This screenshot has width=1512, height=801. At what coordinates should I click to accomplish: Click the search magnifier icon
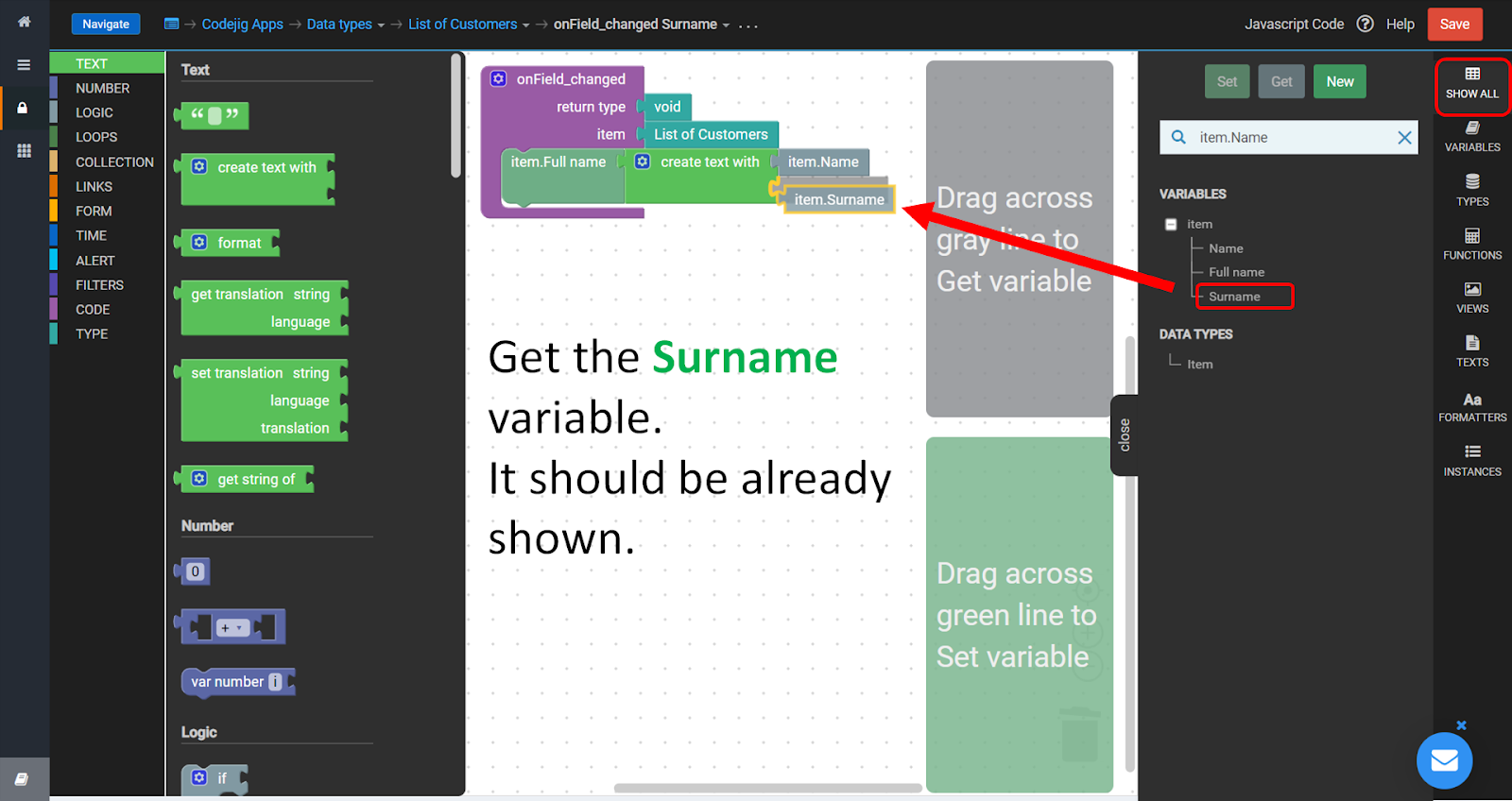coord(1178,137)
